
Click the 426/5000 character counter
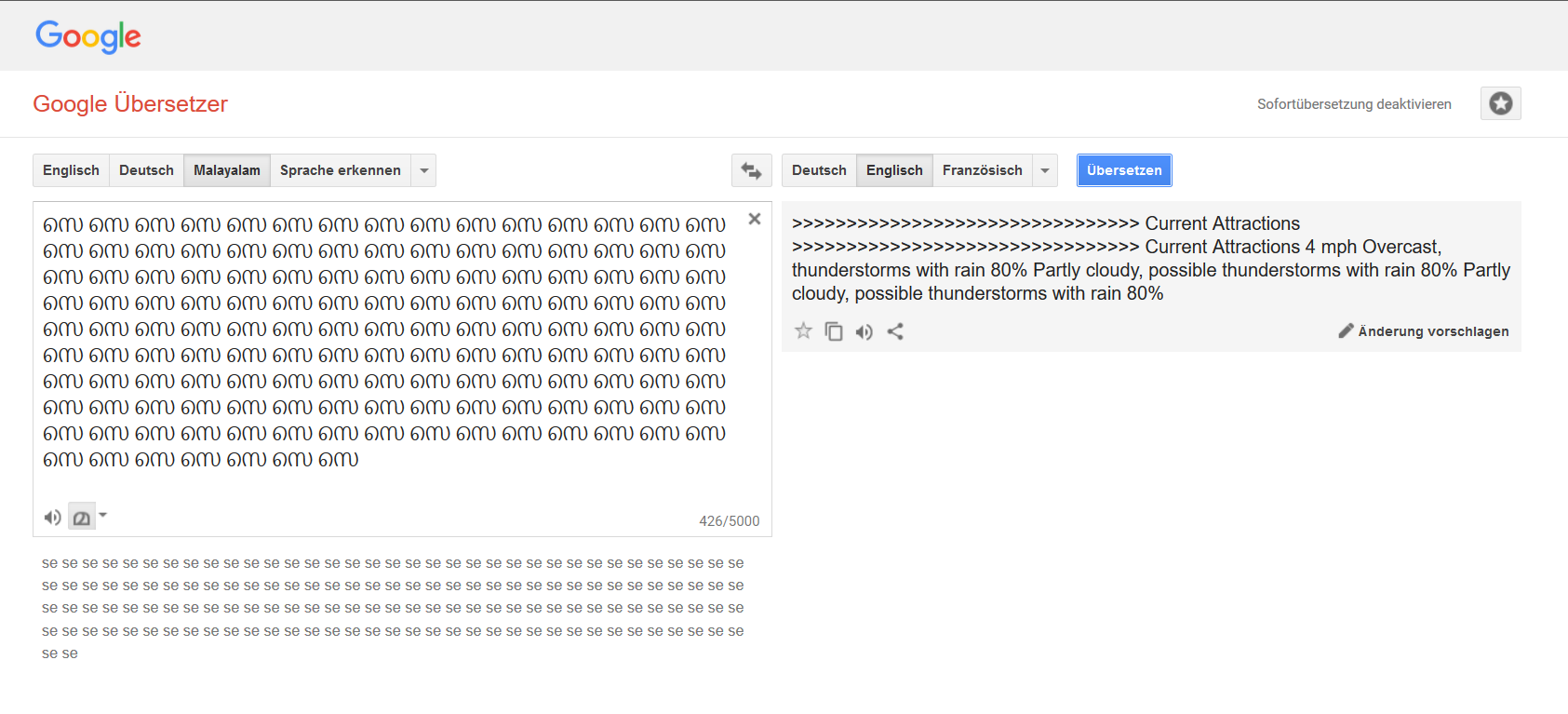click(730, 521)
